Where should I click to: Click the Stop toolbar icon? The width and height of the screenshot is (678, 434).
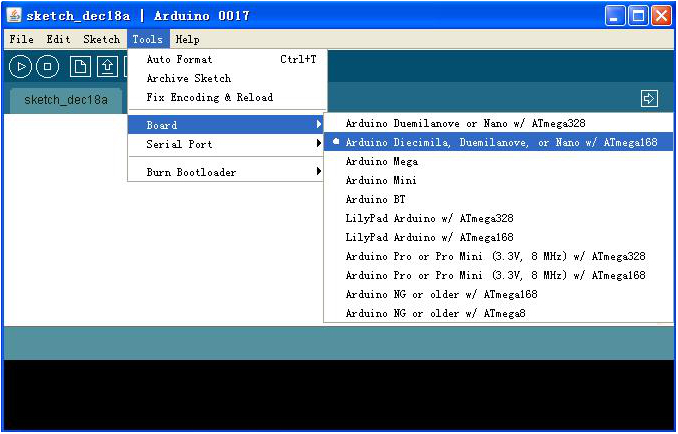pos(48,67)
